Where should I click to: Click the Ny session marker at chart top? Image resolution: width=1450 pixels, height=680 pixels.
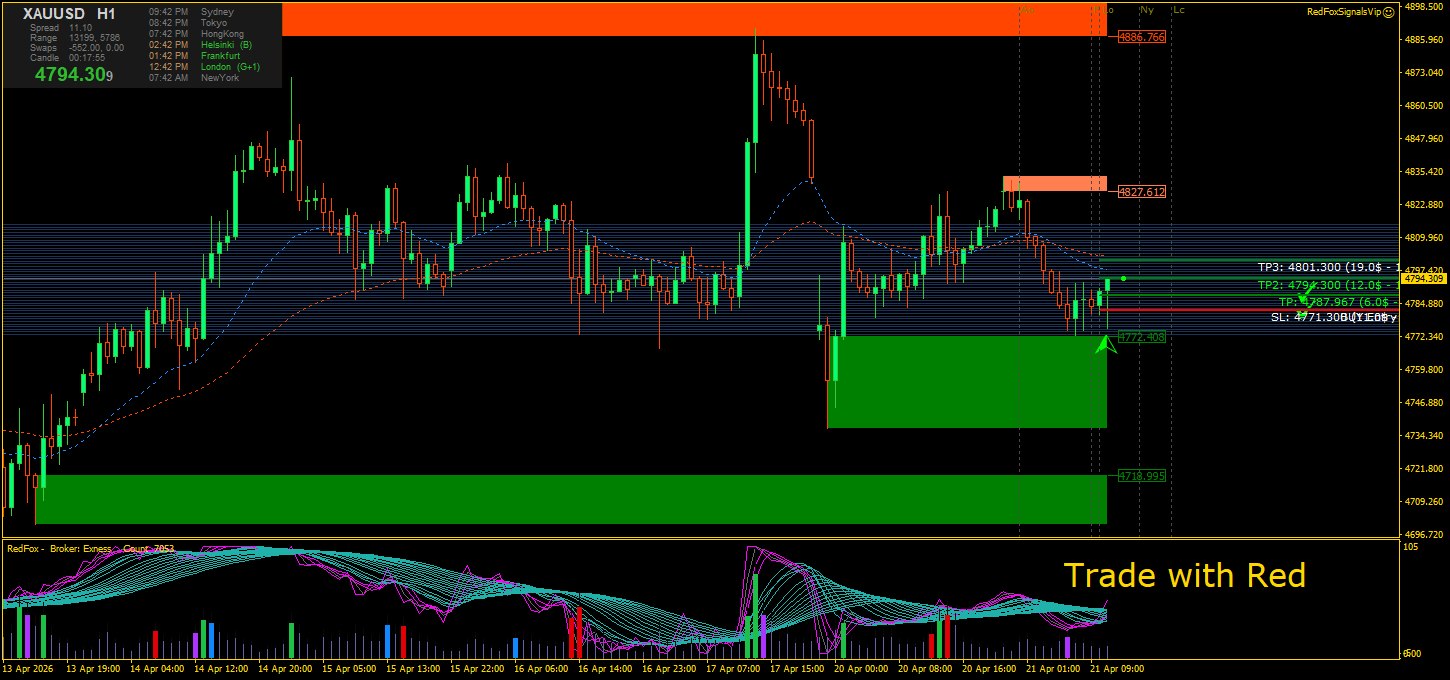(x=1147, y=10)
